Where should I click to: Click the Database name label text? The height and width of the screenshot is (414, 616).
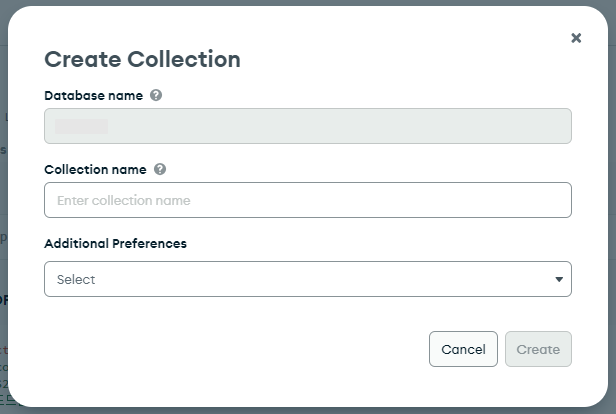(93, 96)
